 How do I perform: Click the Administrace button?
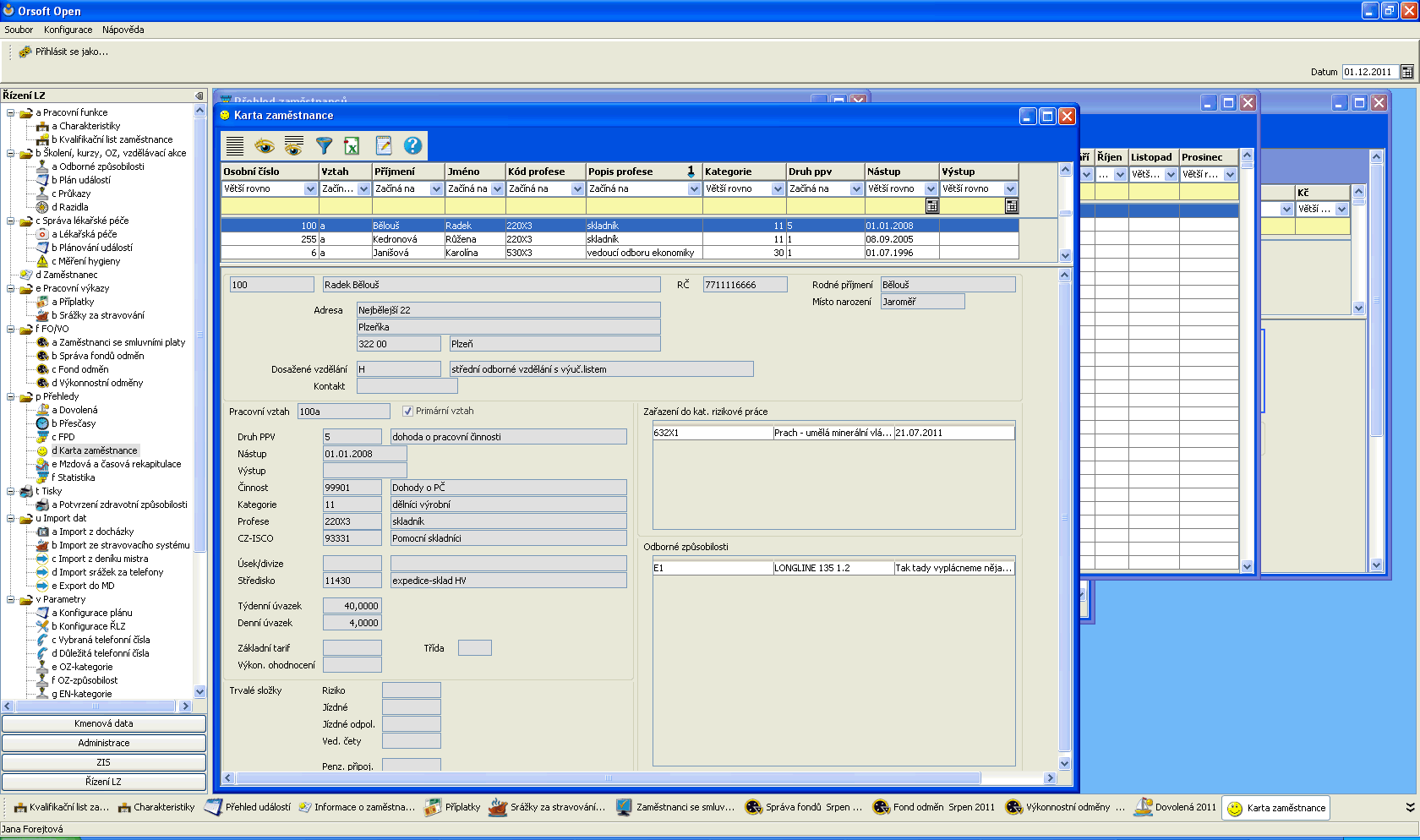pyautogui.click(x=104, y=743)
